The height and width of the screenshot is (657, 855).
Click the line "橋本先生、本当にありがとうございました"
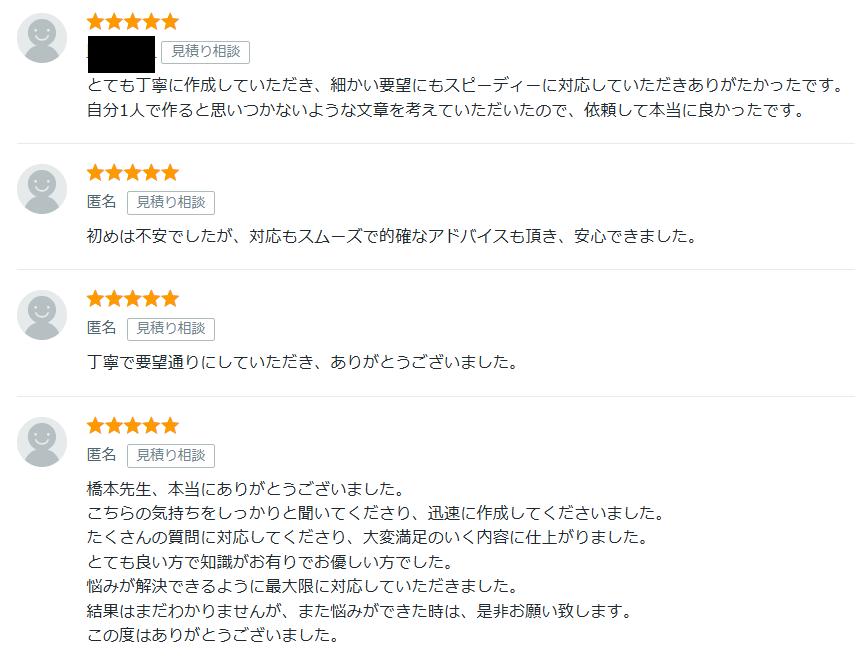point(245,490)
